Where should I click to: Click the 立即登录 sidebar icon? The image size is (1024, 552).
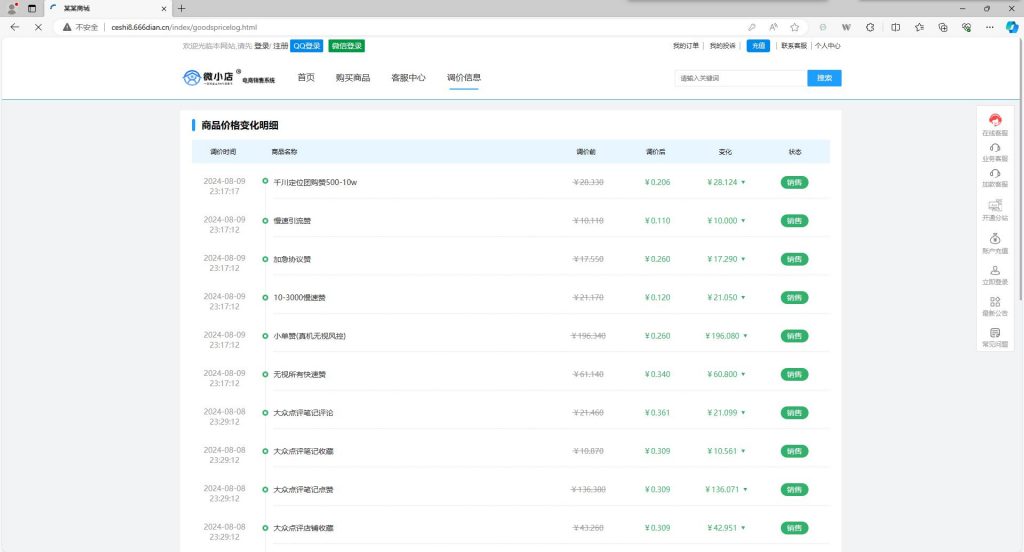(995, 274)
